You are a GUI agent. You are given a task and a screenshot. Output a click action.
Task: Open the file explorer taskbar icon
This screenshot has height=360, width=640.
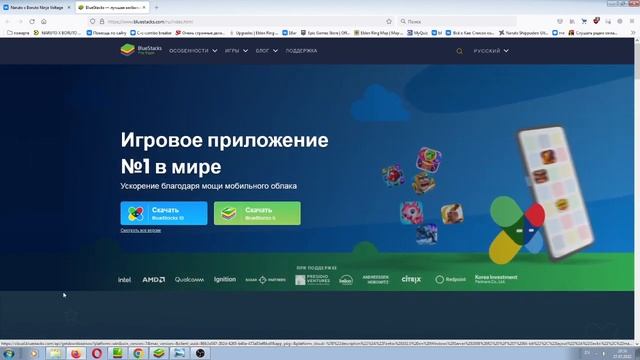[55, 353]
